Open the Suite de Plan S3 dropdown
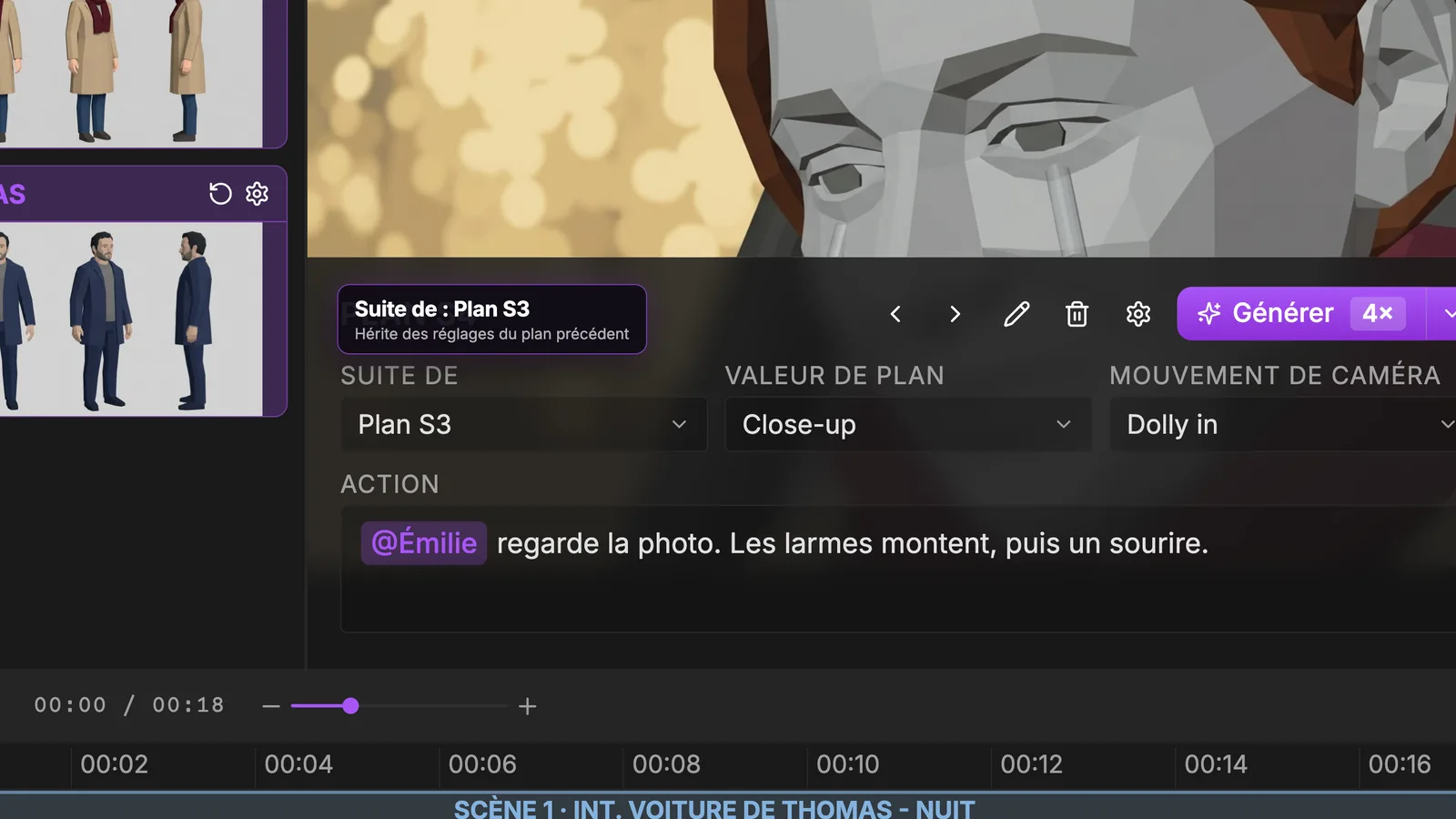 [x=523, y=424]
